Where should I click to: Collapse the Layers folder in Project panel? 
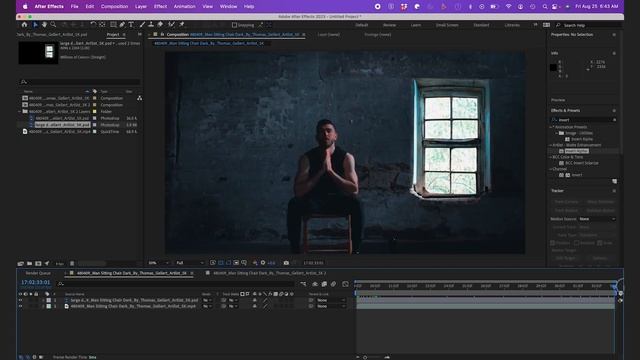click(20, 111)
